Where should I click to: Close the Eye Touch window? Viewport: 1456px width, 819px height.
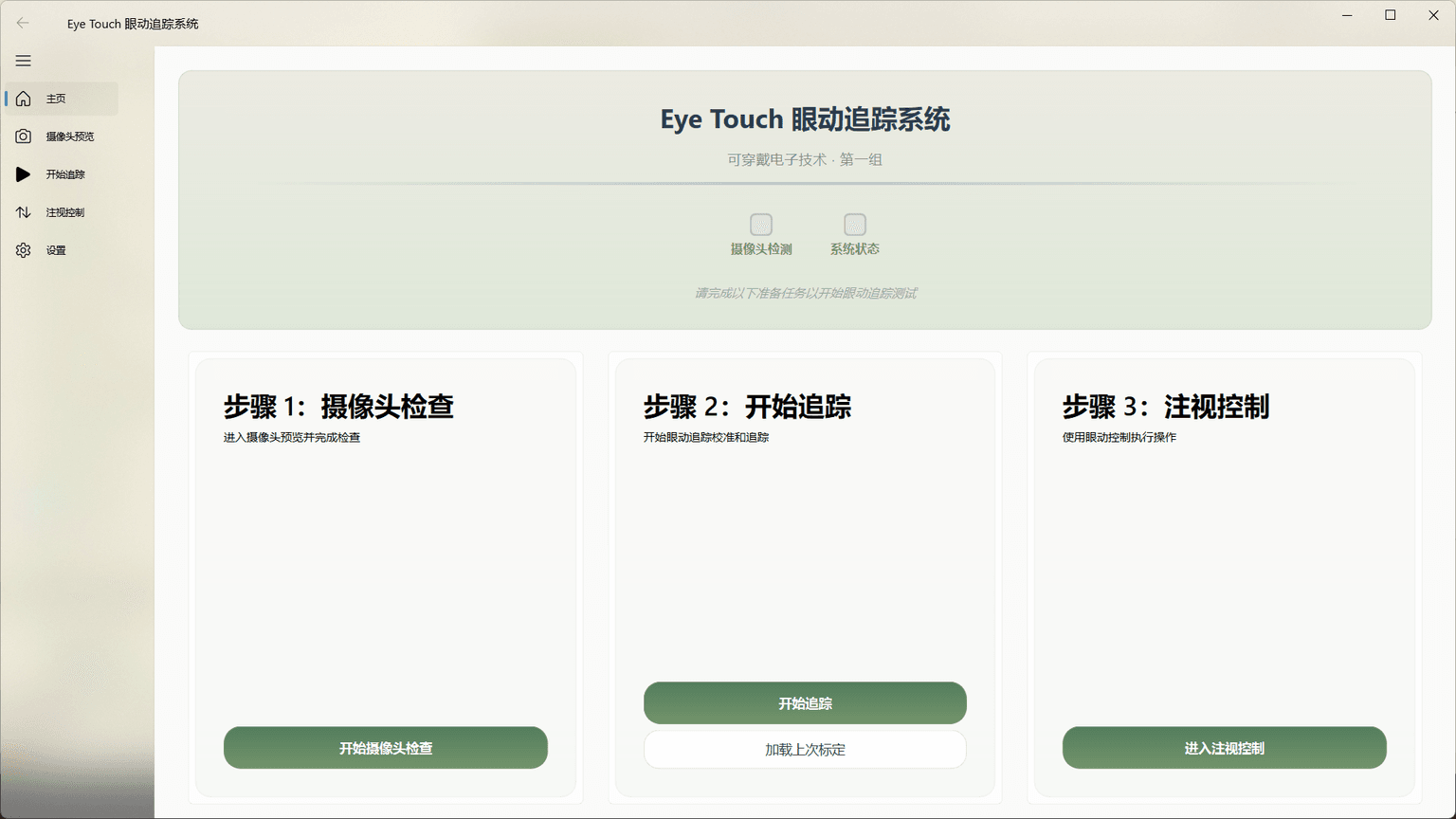click(x=1434, y=15)
